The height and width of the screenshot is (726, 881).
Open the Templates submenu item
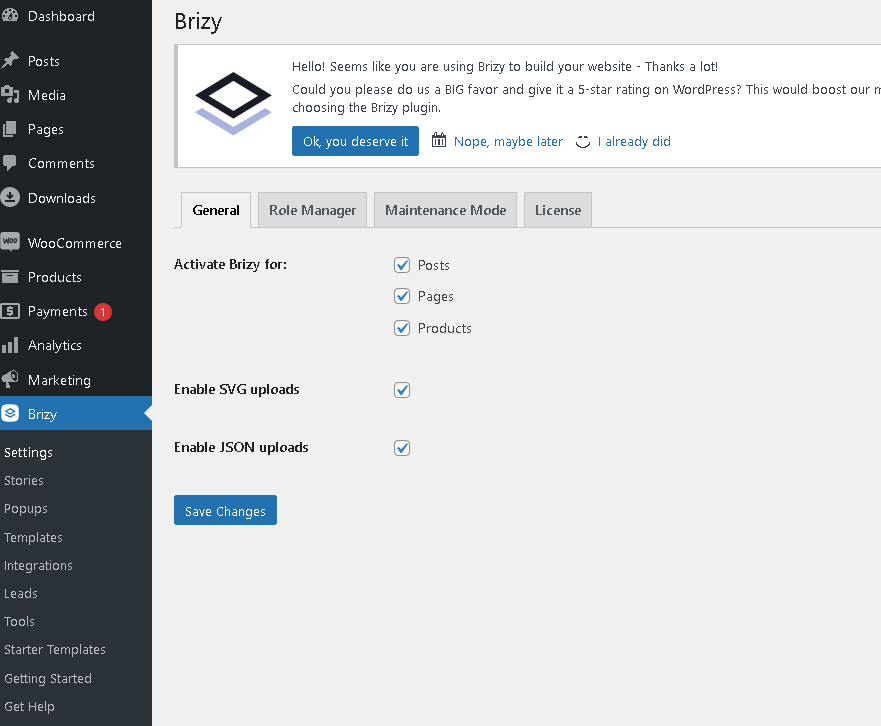[x=33, y=537]
